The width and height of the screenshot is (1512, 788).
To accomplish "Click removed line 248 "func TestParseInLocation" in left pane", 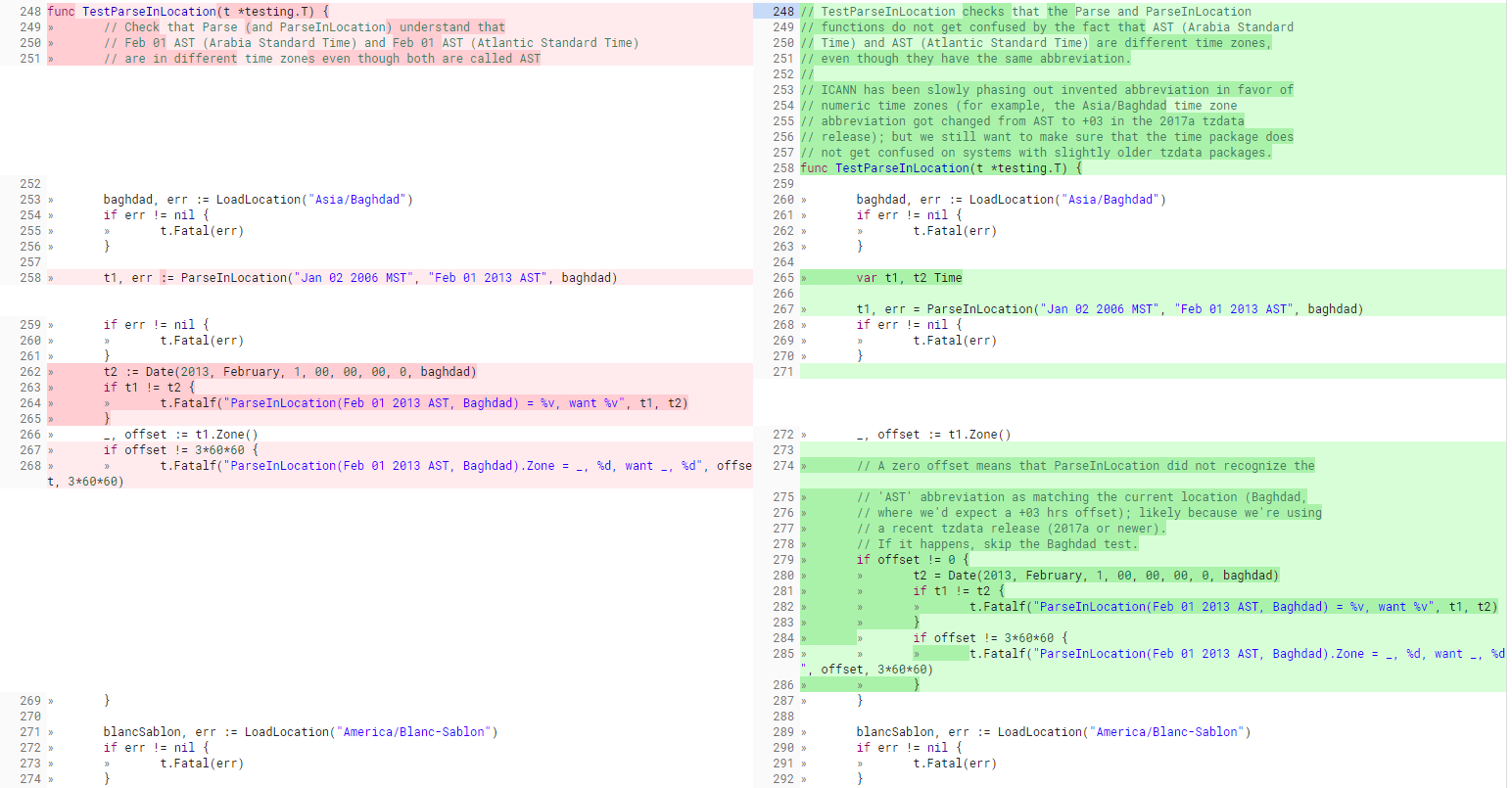I will click(x=188, y=12).
